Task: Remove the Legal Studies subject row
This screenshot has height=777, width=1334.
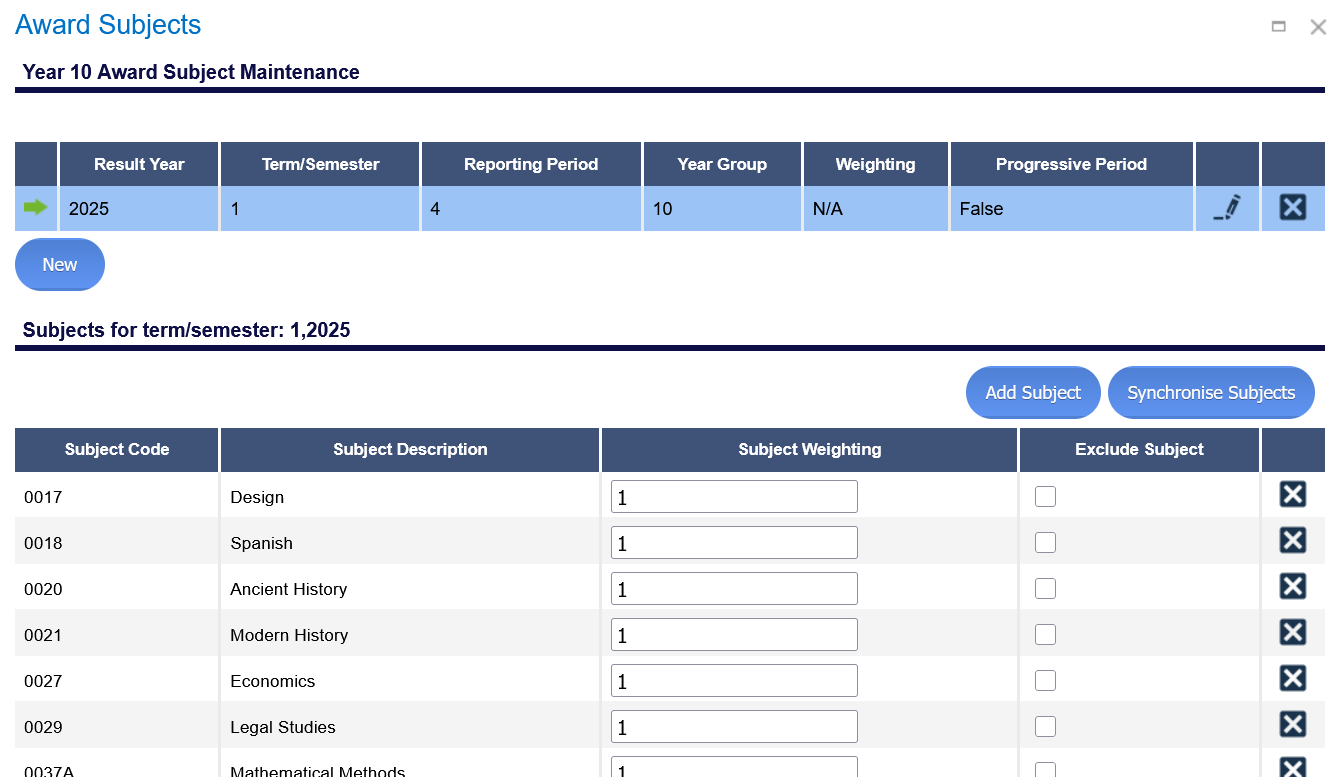Action: click(x=1293, y=724)
